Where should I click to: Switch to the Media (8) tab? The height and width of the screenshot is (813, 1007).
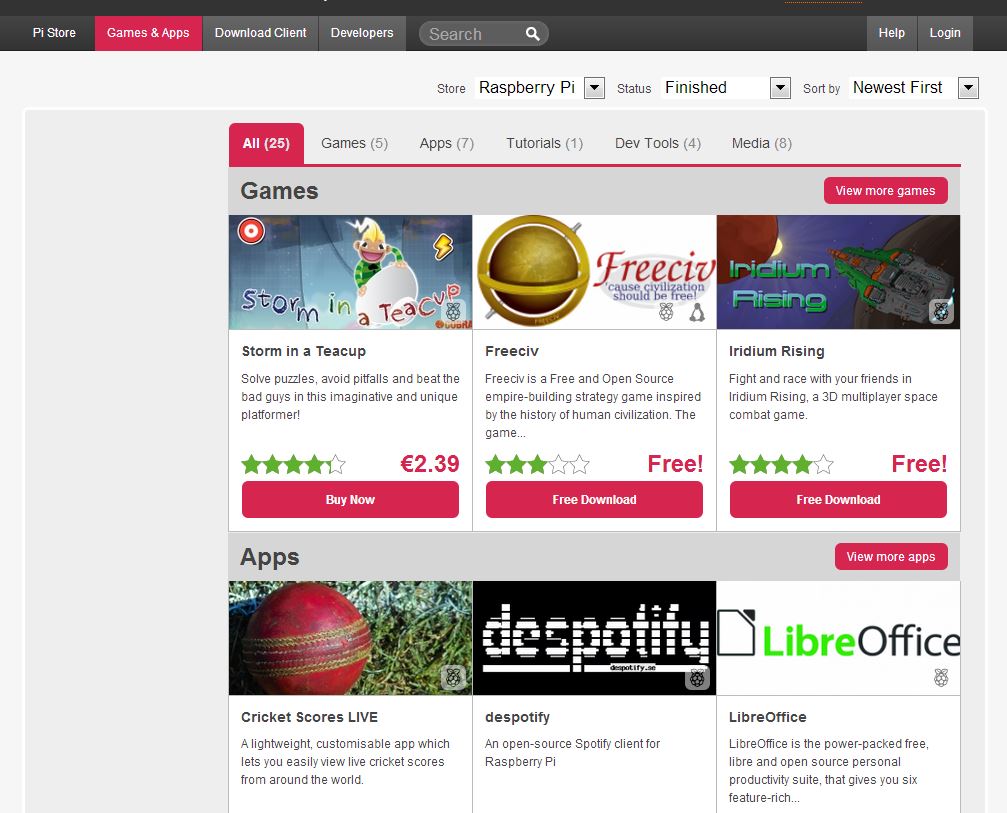[x=762, y=143]
